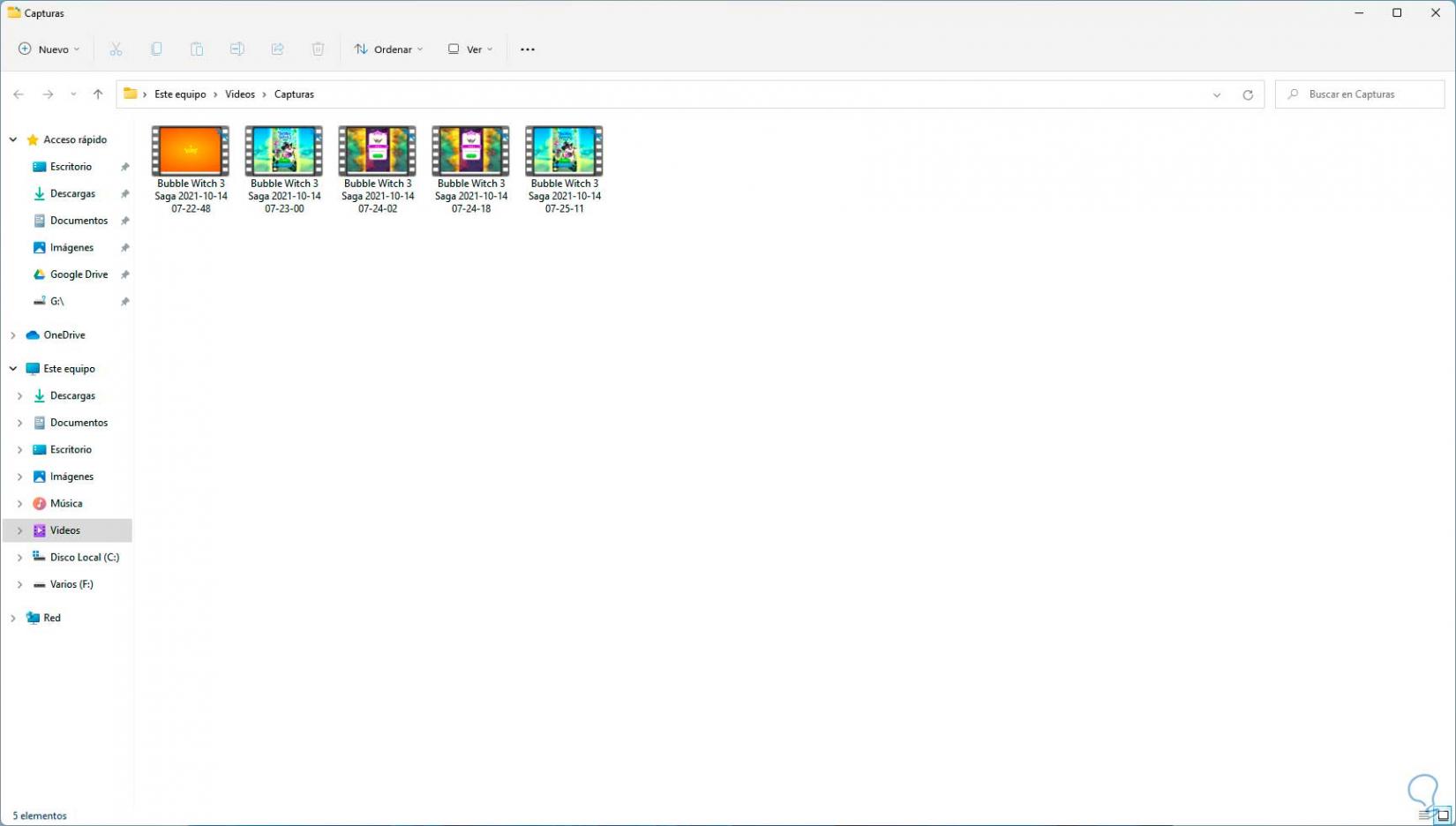
Task: Close the Capturas window
Action: [x=1436, y=13]
